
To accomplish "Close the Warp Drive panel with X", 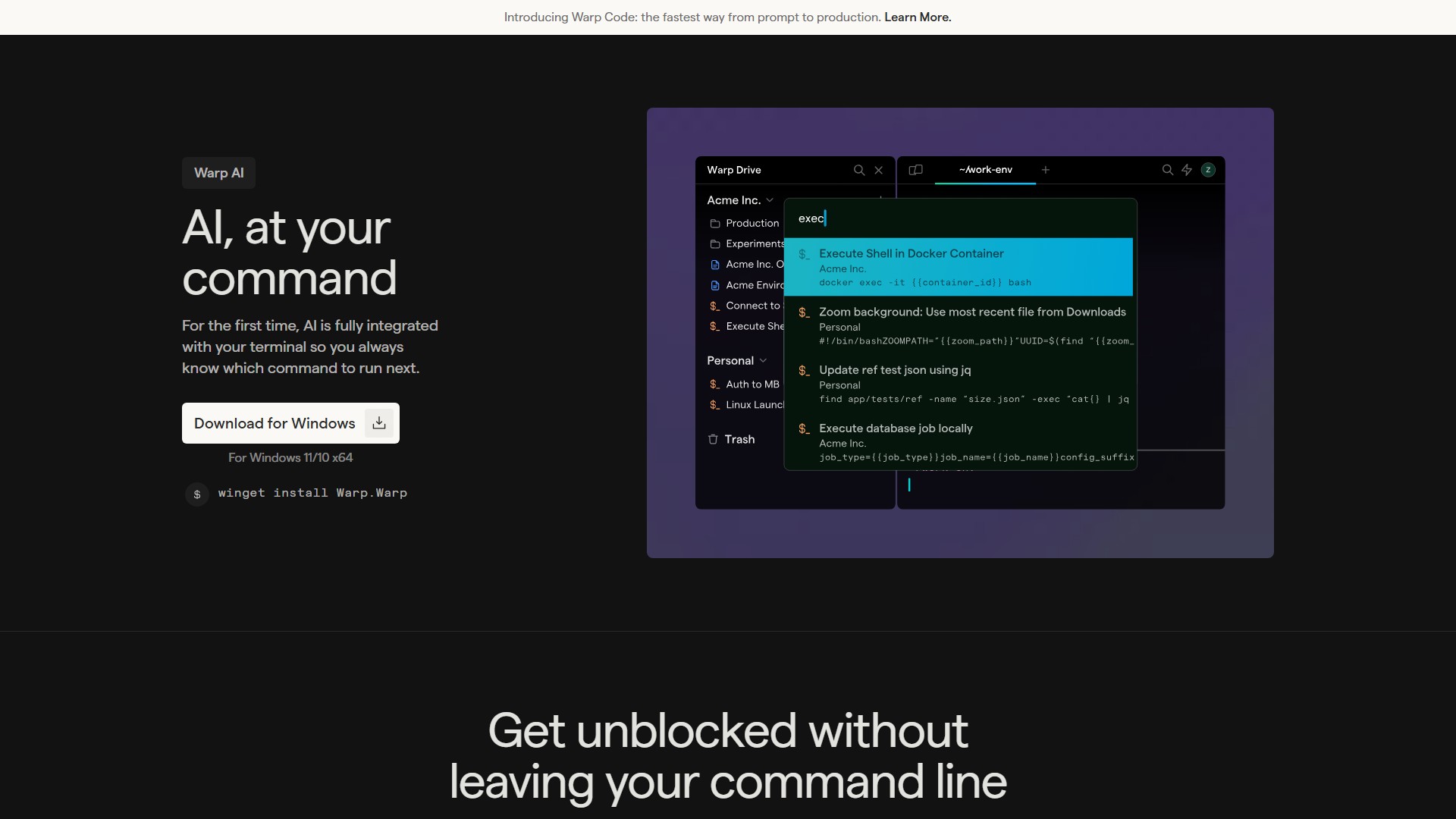I will point(879,171).
